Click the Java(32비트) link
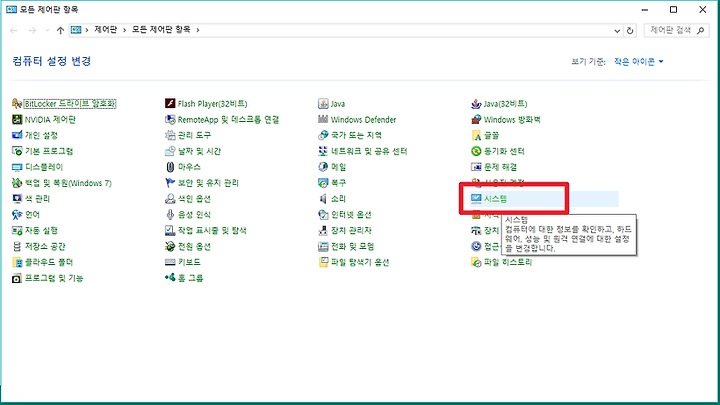720x405 pixels. 505,104
